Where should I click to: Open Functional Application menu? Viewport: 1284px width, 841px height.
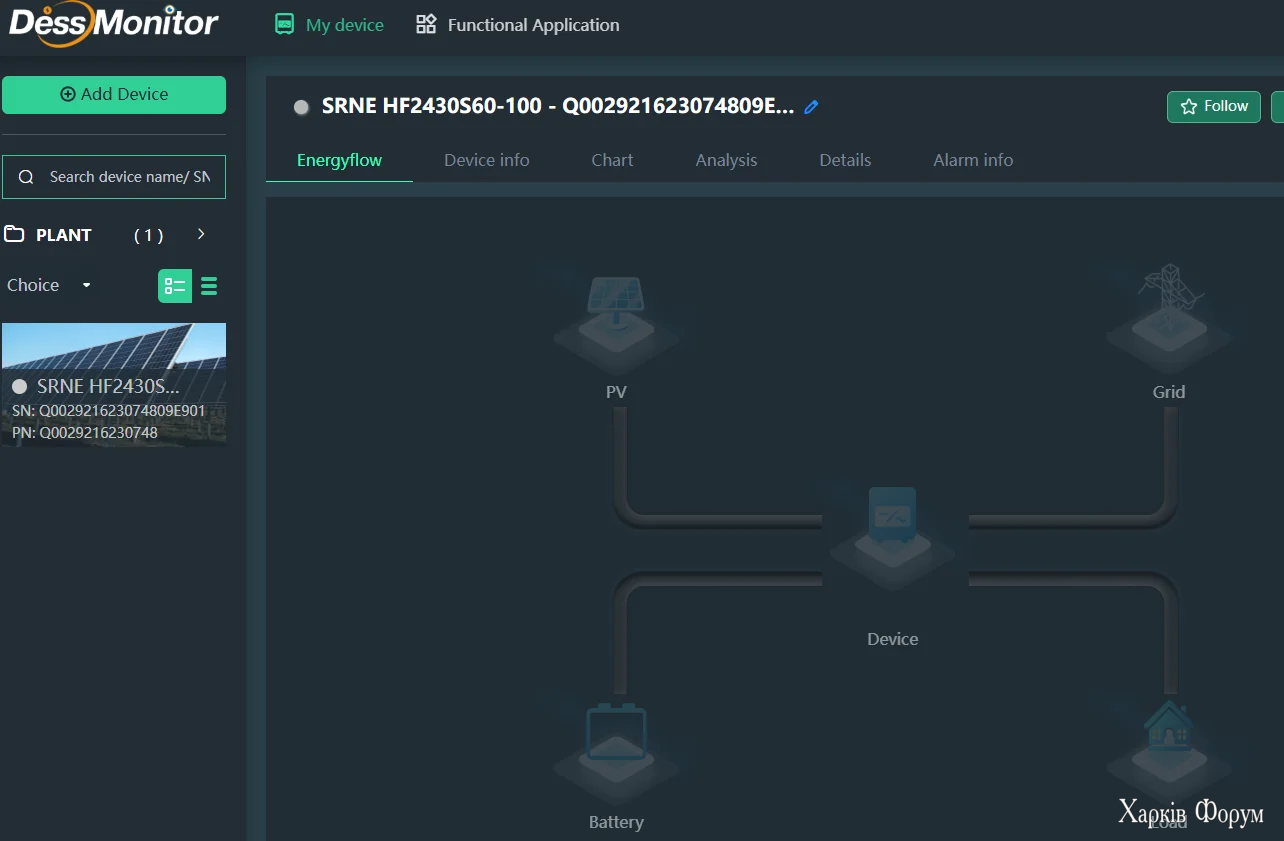[x=518, y=25]
